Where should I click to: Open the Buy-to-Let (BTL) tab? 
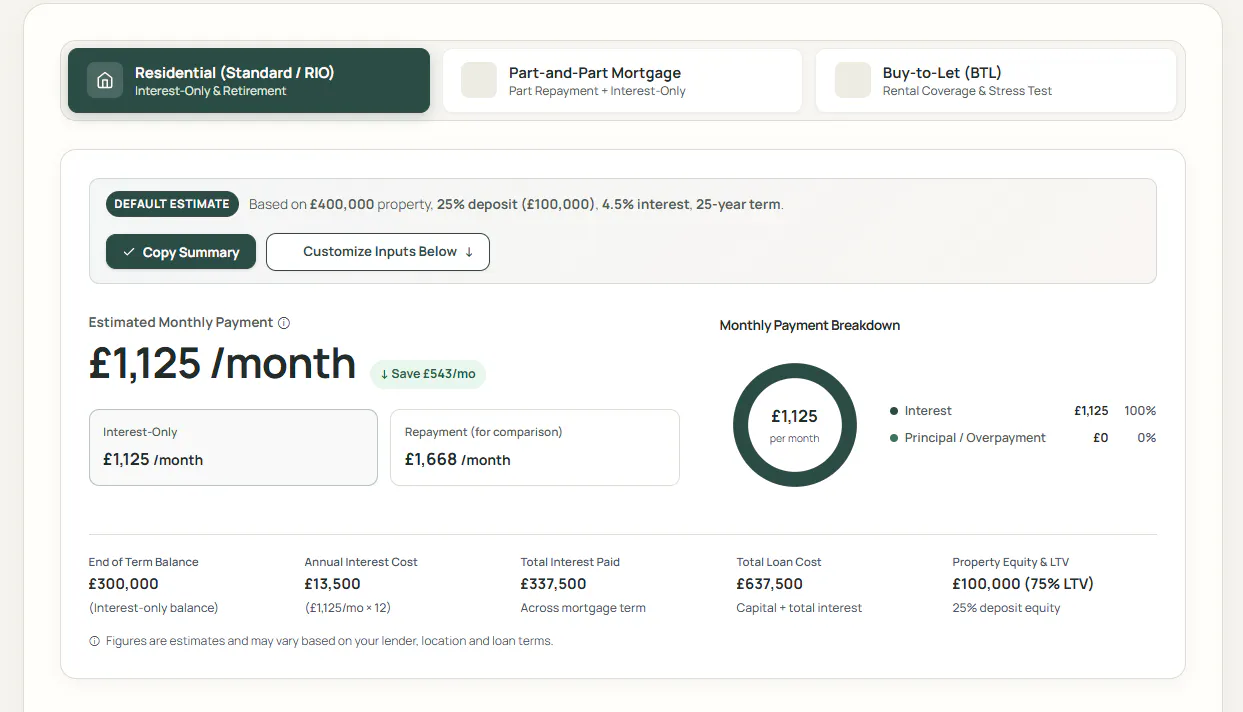(x=996, y=81)
